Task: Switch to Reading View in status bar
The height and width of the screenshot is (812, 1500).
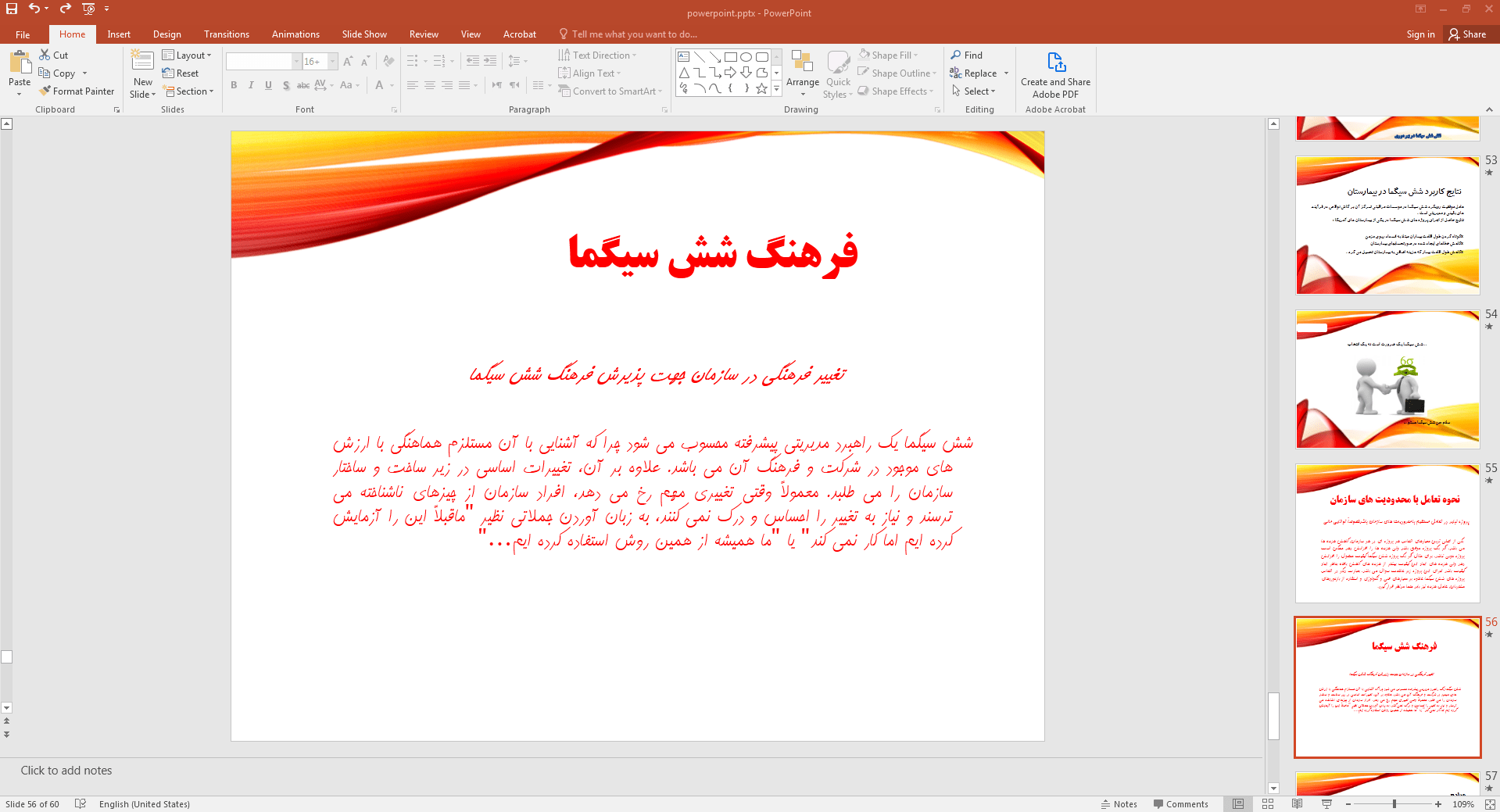Action: pyautogui.click(x=1298, y=803)
